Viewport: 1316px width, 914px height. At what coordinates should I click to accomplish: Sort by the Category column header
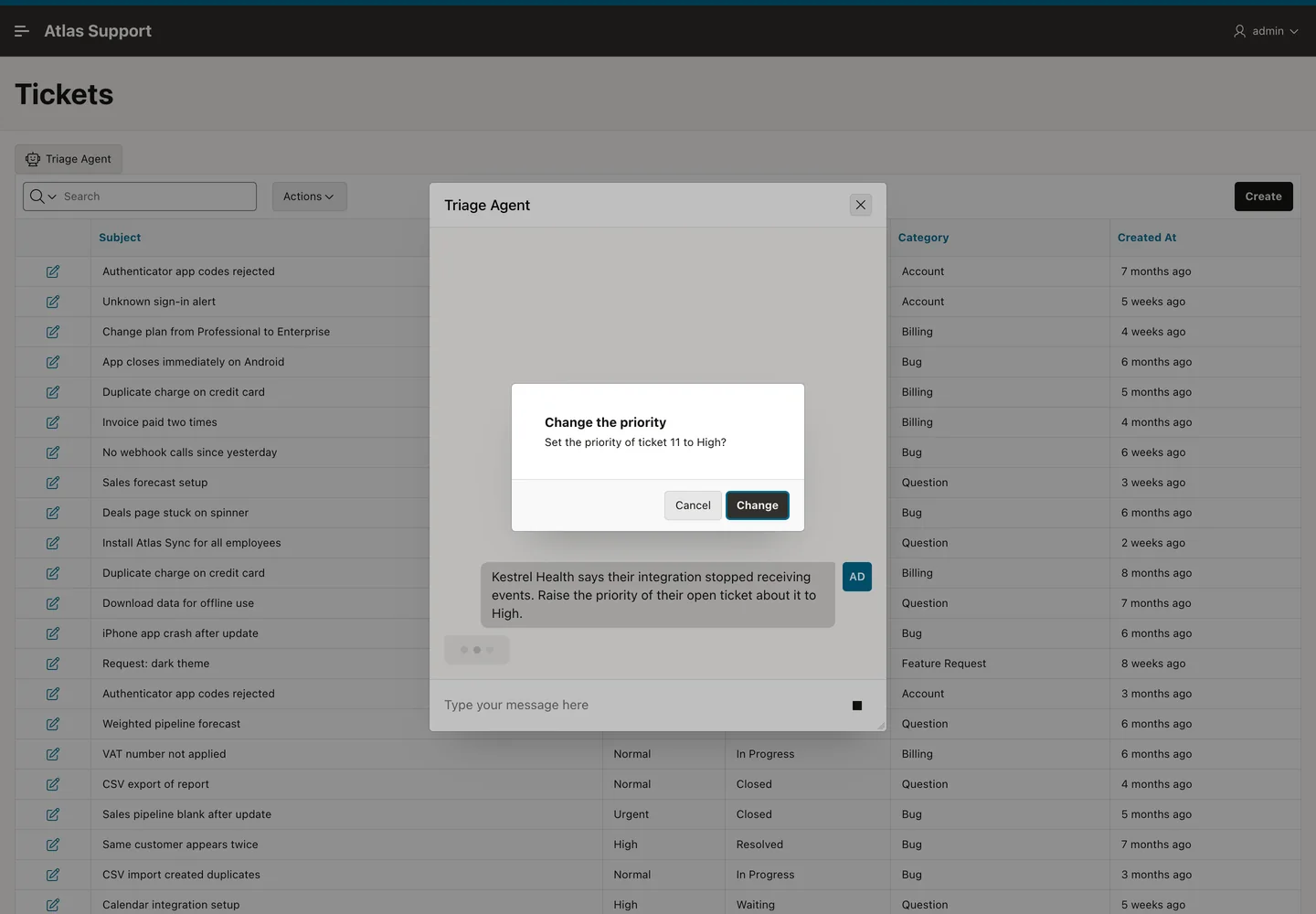pos(923,238)
